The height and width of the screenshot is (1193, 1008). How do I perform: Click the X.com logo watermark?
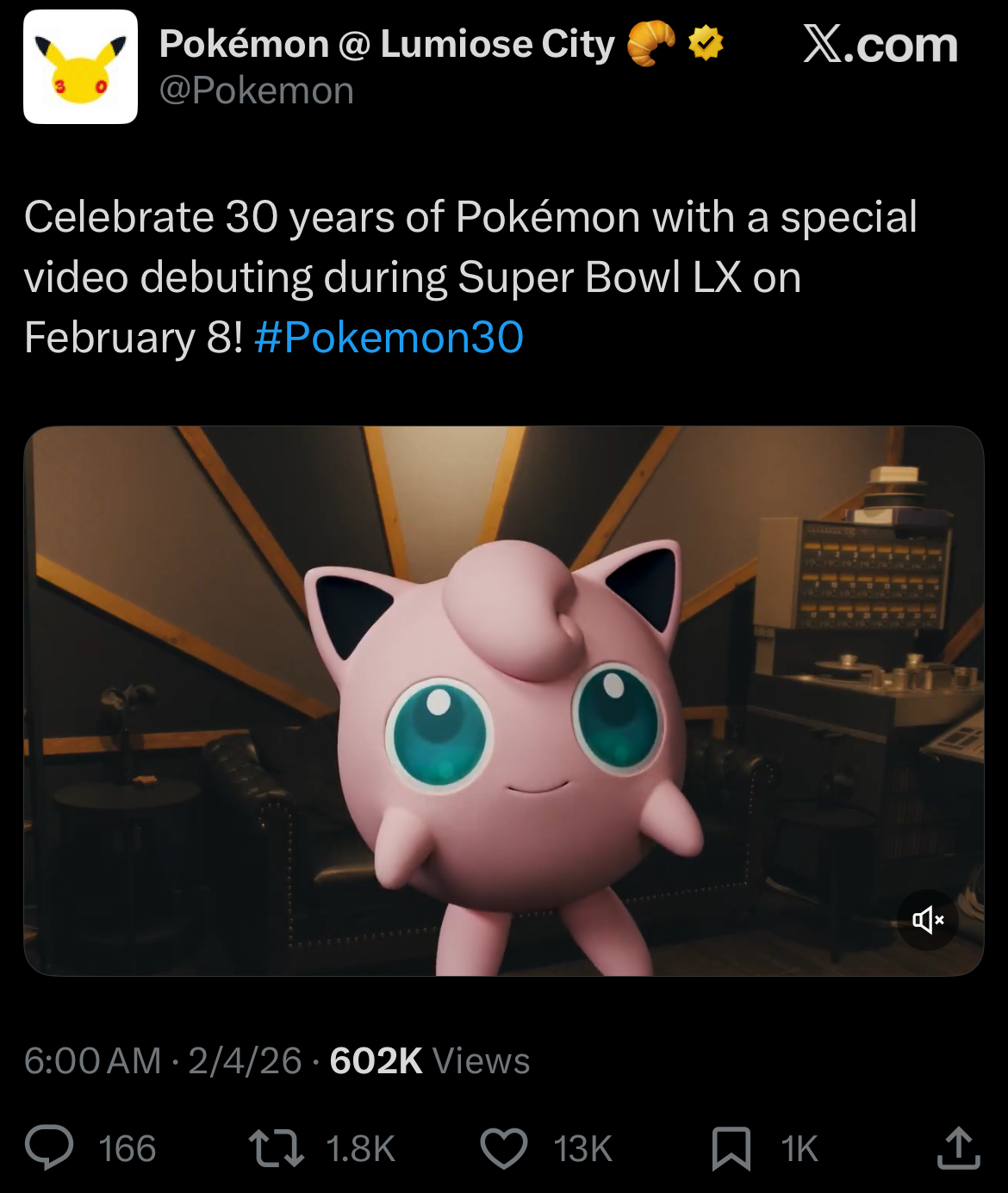[880, 45]
